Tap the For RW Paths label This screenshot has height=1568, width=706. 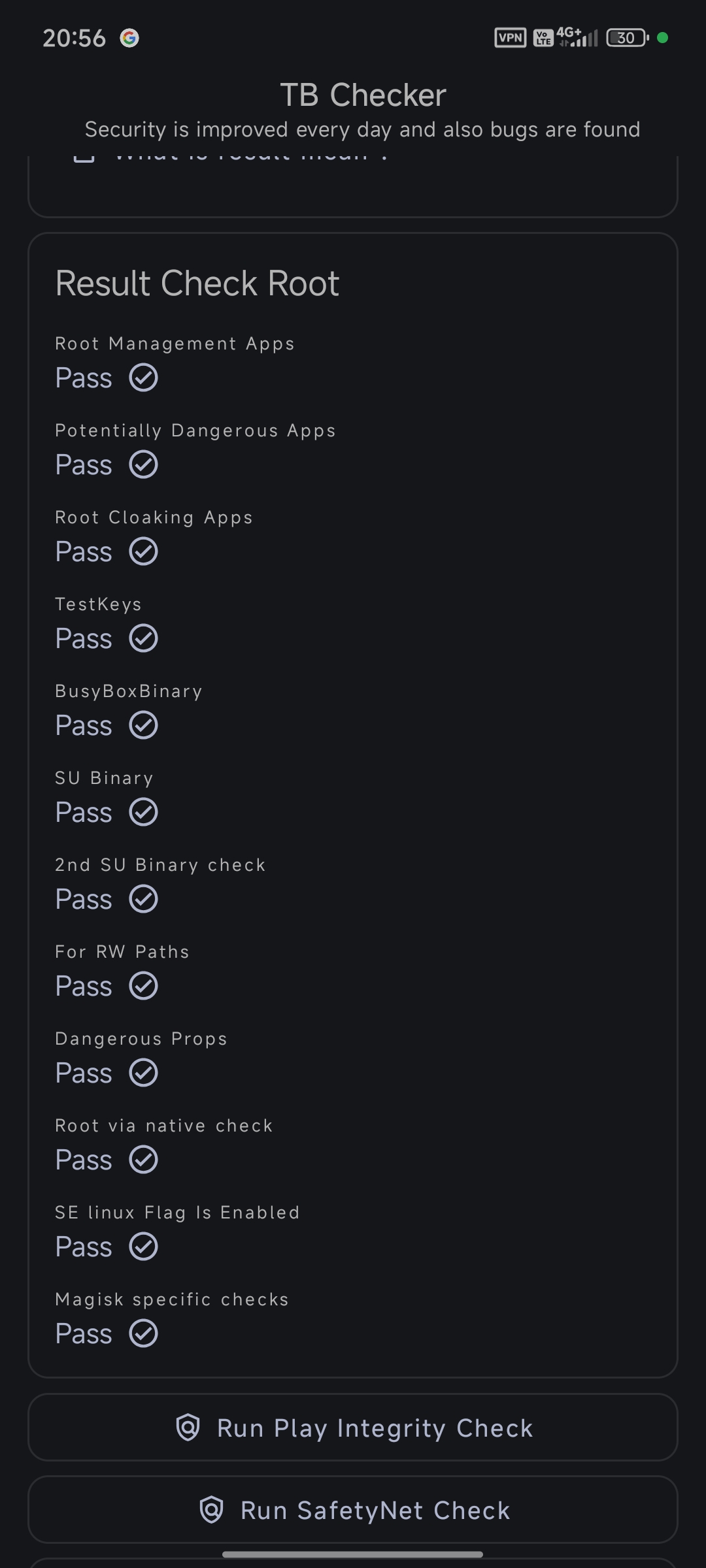pos(122,952)
